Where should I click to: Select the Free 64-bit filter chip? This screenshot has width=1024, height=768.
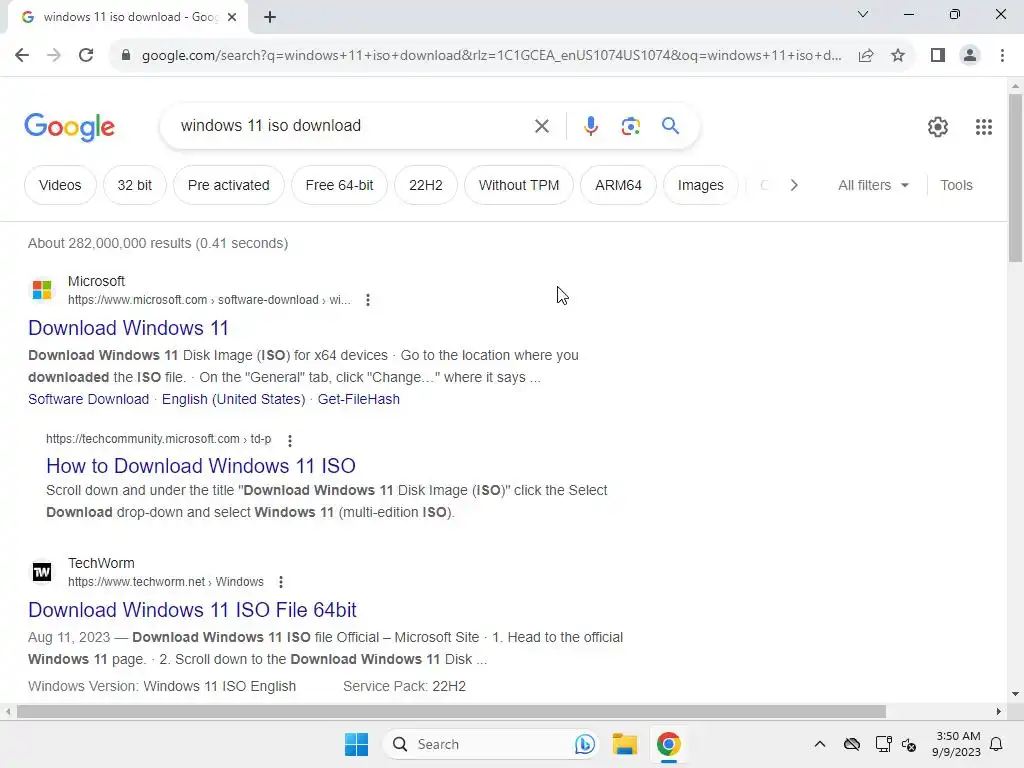pyautogui.click(x=340, y=185)
